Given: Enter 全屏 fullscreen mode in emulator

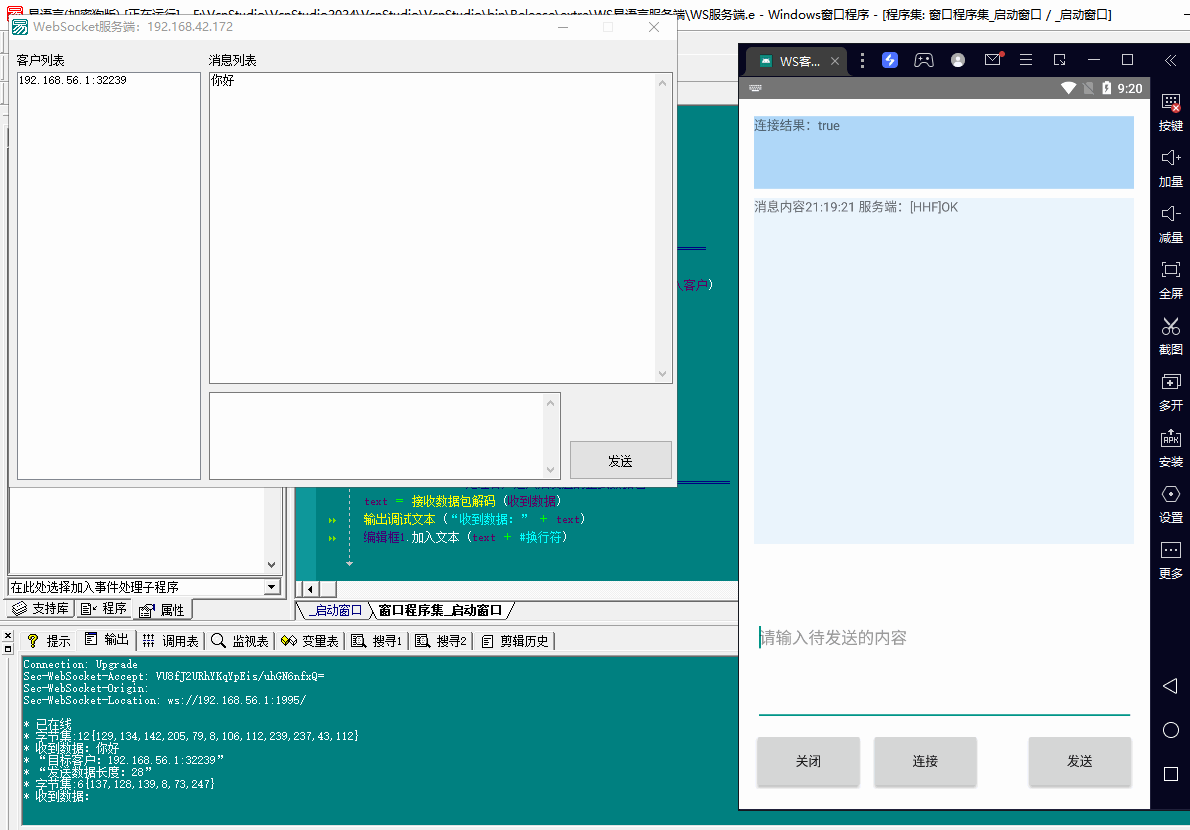Looking at the screenshot, I should pos(1170,270).
